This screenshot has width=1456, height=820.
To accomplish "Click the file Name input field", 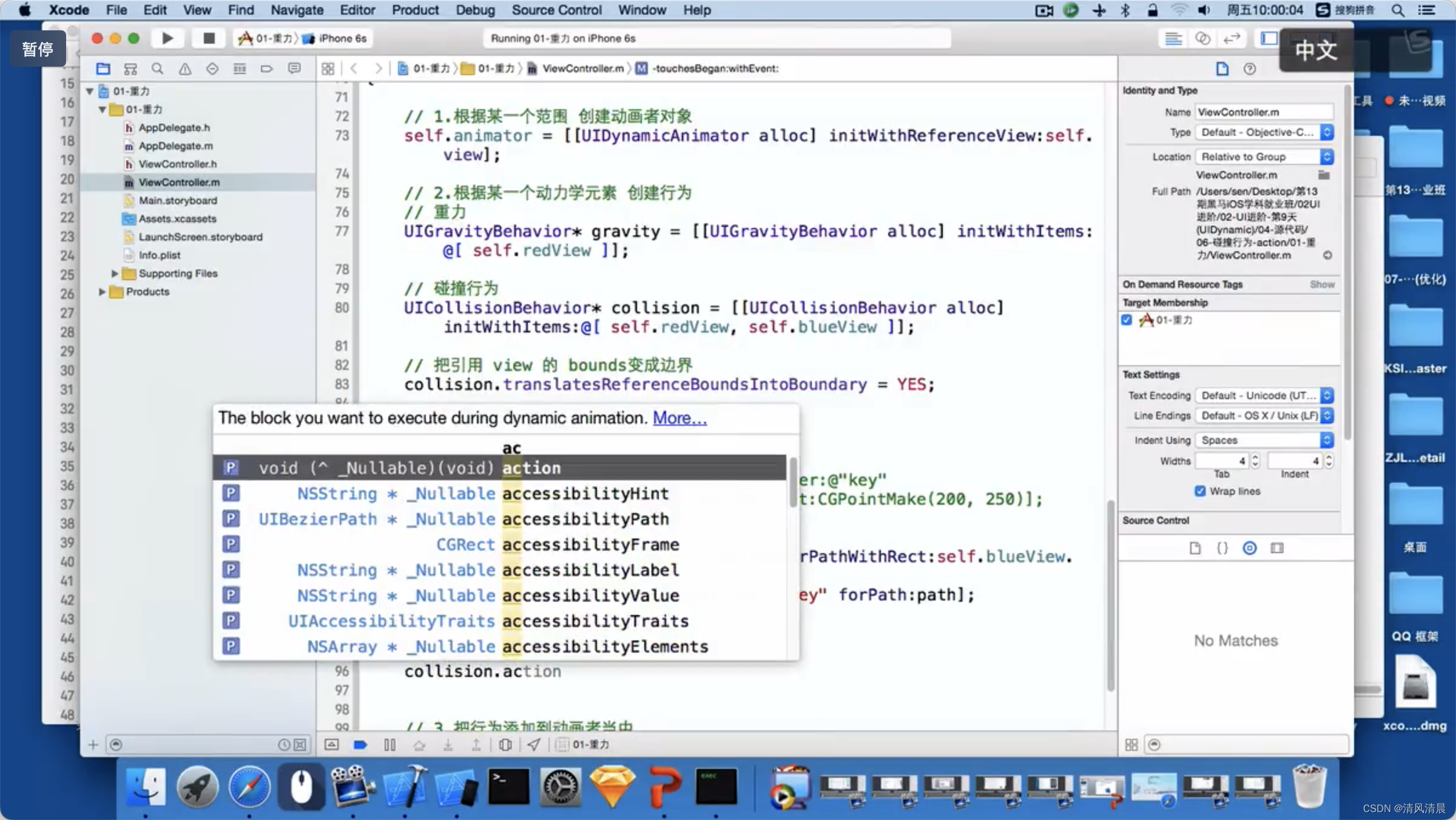I will pos(1265,112).
